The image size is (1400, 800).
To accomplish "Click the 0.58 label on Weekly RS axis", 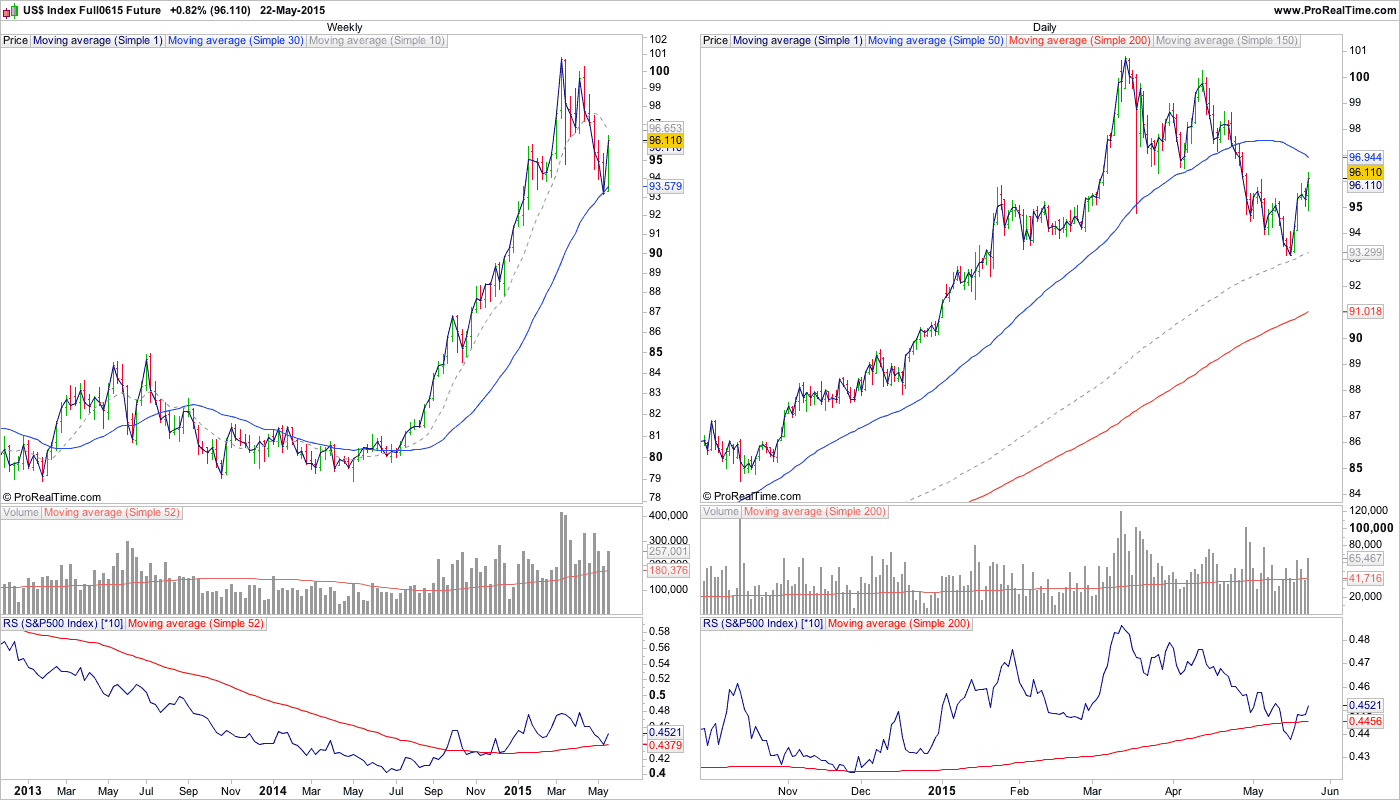I will point(659,632).
